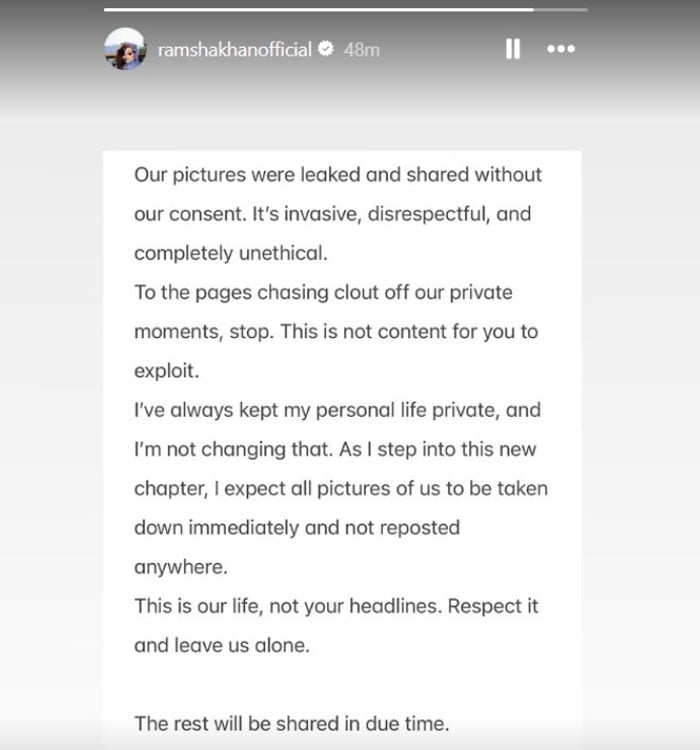
Task: Click the 48m story timestamp
Action: click(x=361, y=49)
